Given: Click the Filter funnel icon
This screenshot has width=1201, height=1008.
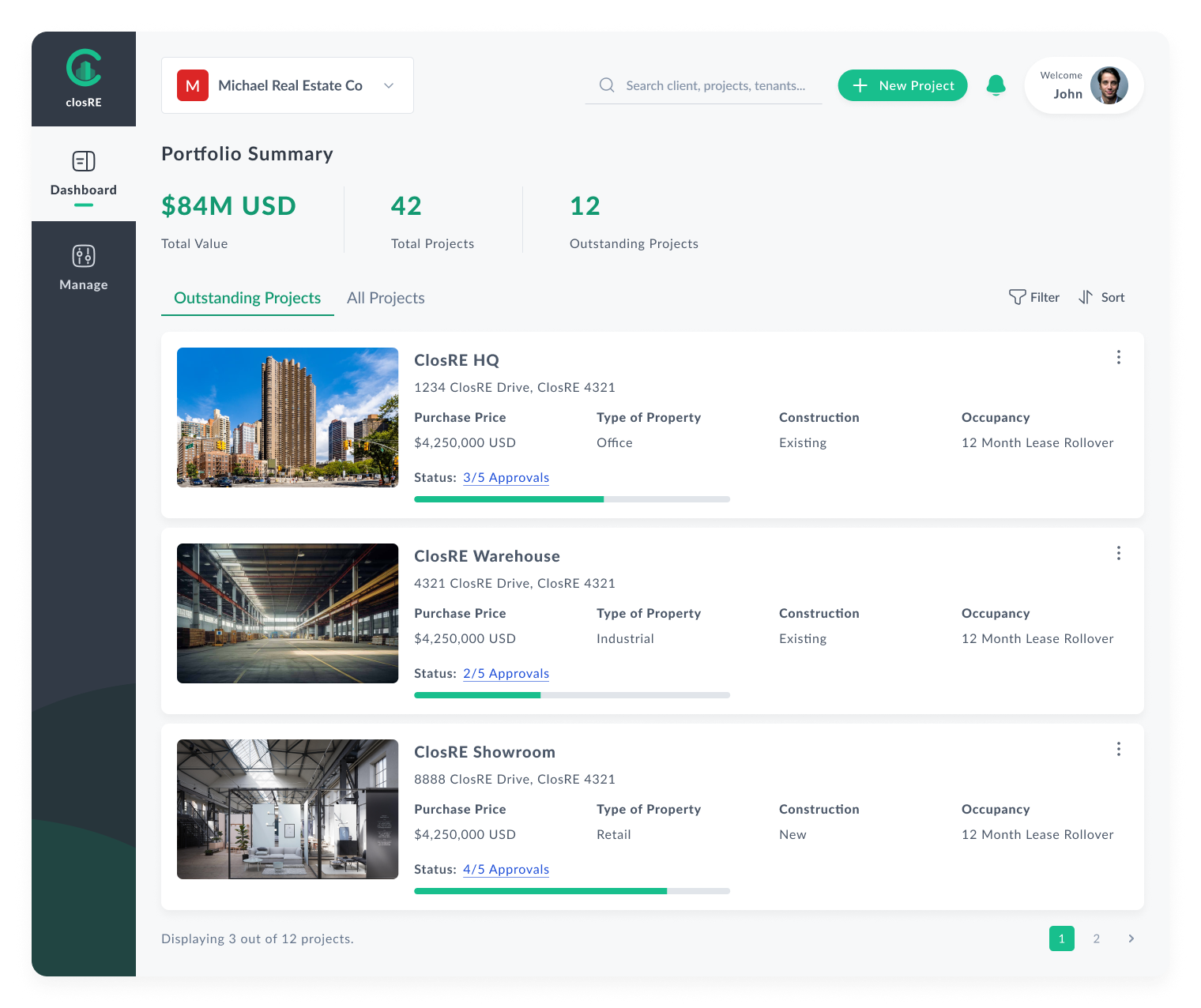Looking at the screenshot, I should pos(1018,297).
